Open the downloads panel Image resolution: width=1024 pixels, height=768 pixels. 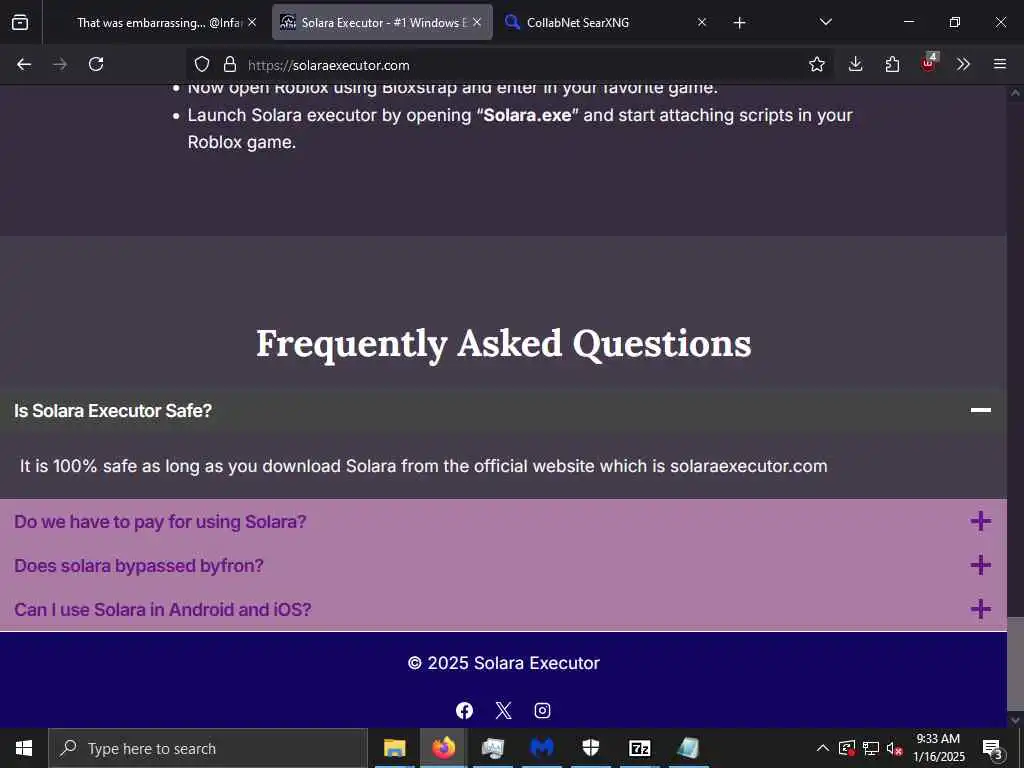pyautogui.click(x=856, y=64)
